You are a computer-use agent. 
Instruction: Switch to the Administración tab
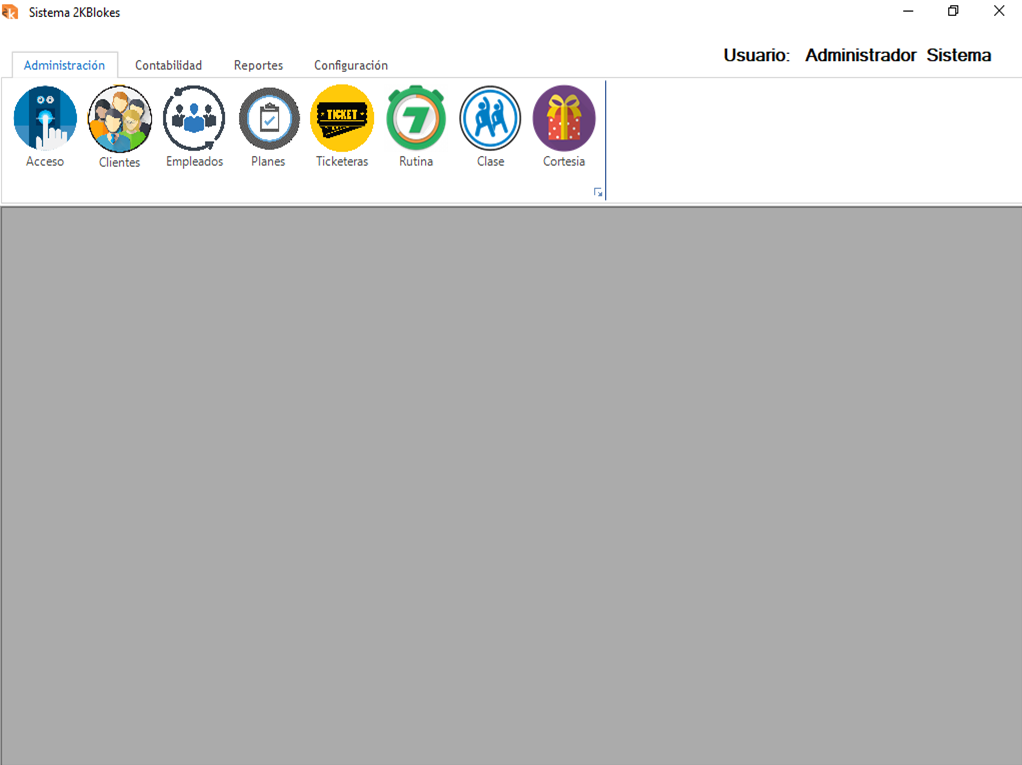(64, 65)
